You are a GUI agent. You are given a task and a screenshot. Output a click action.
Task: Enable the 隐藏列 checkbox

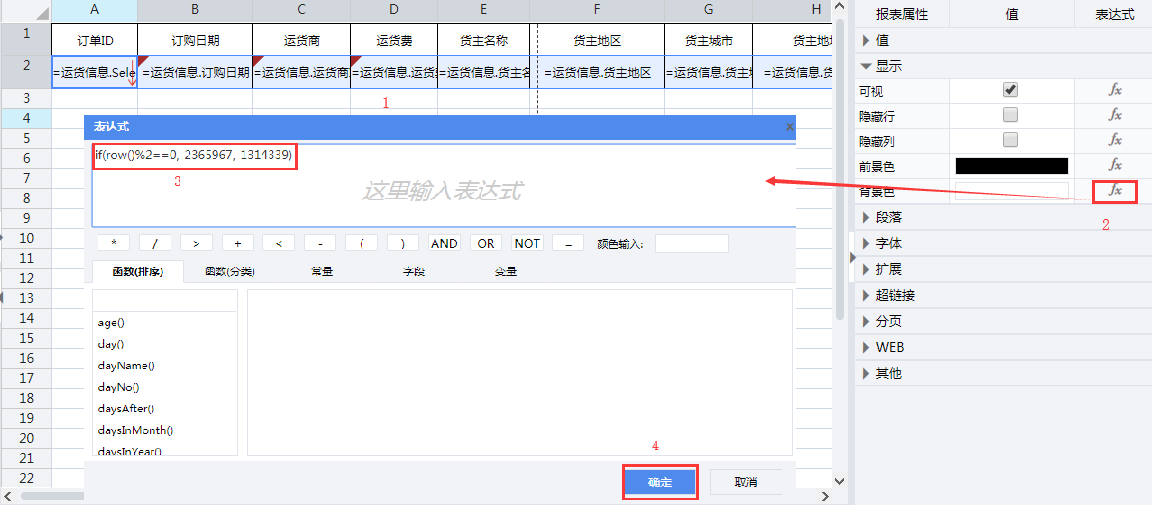click(1010, 140)
